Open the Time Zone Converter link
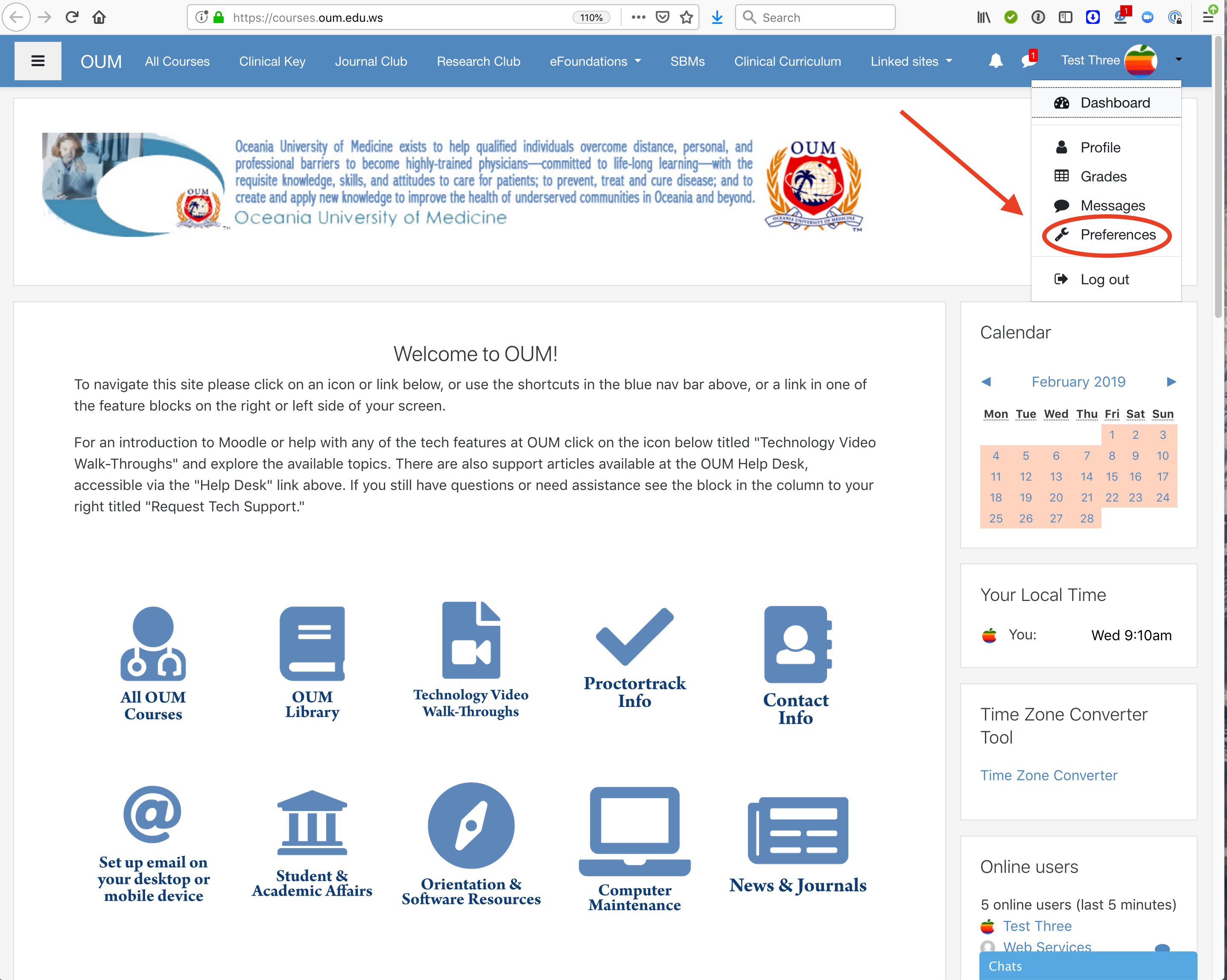The width and height of the screenshot is (1227, 980). point(1048,775)
